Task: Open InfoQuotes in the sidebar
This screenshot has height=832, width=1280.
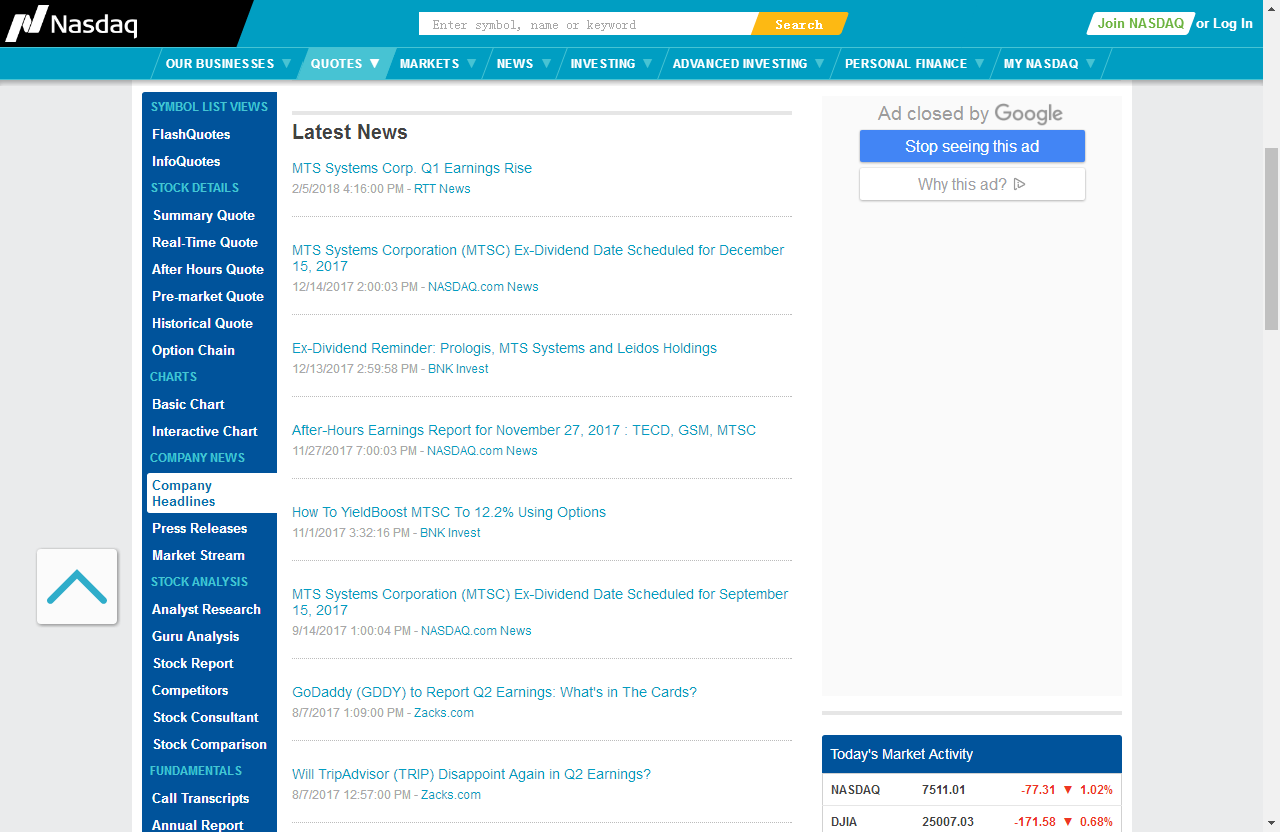Action: click(x=186, y=161)
